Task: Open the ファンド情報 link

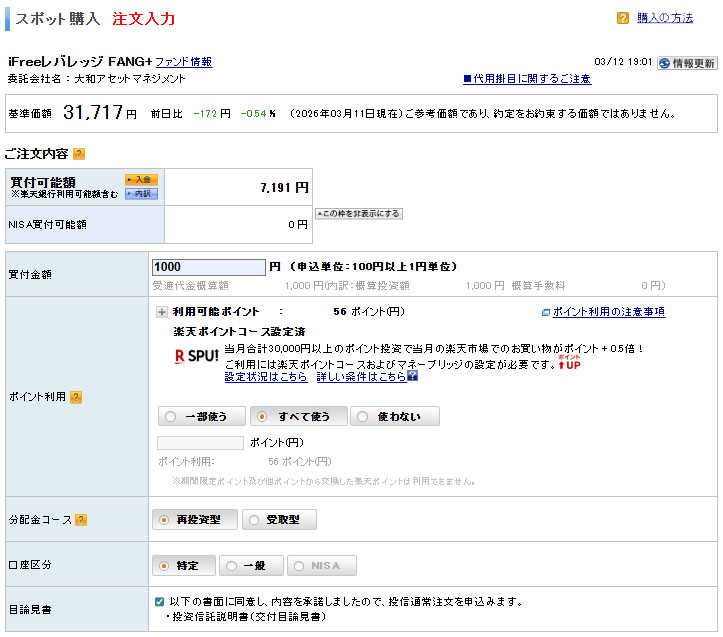Action: [x=183, y=62]
